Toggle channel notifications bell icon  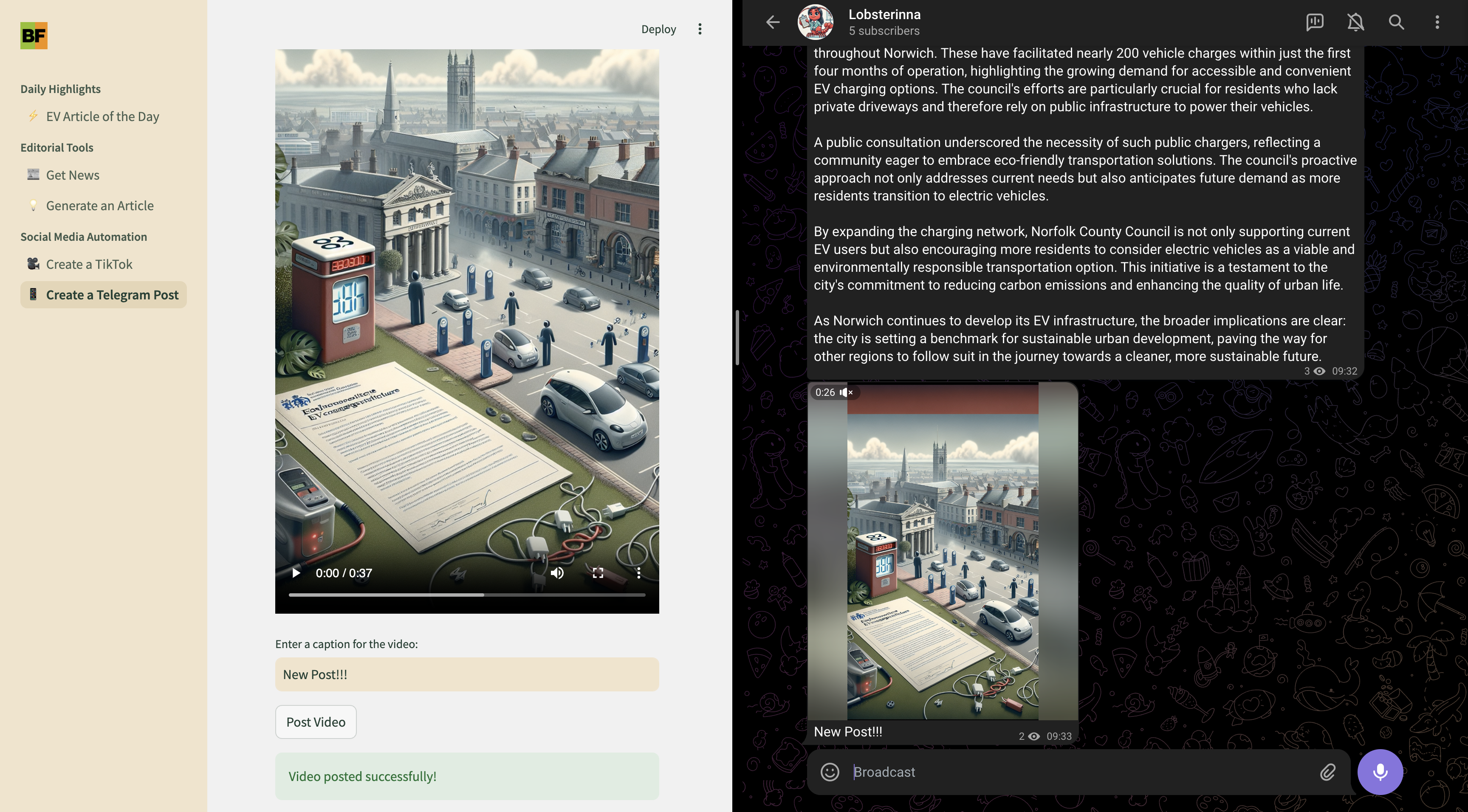[x=1355, y=22]
